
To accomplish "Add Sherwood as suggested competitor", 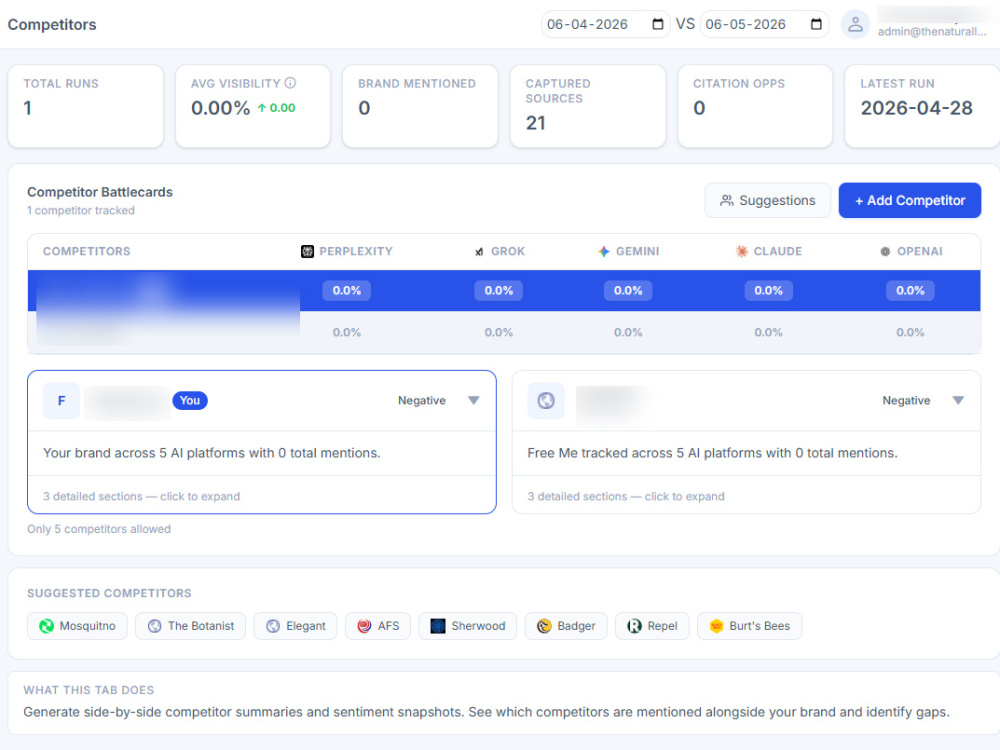I will tap(467, 626).
